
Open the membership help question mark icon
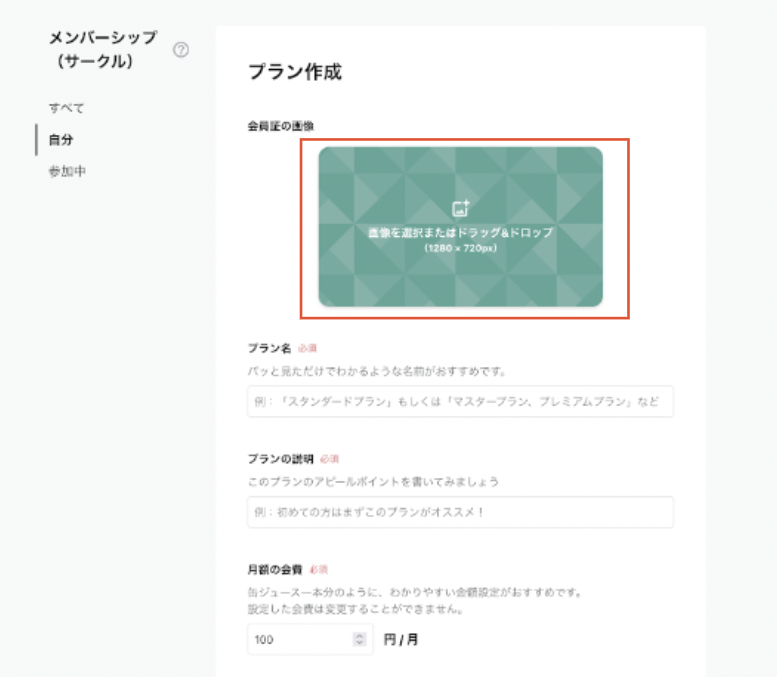pos(181,50)
